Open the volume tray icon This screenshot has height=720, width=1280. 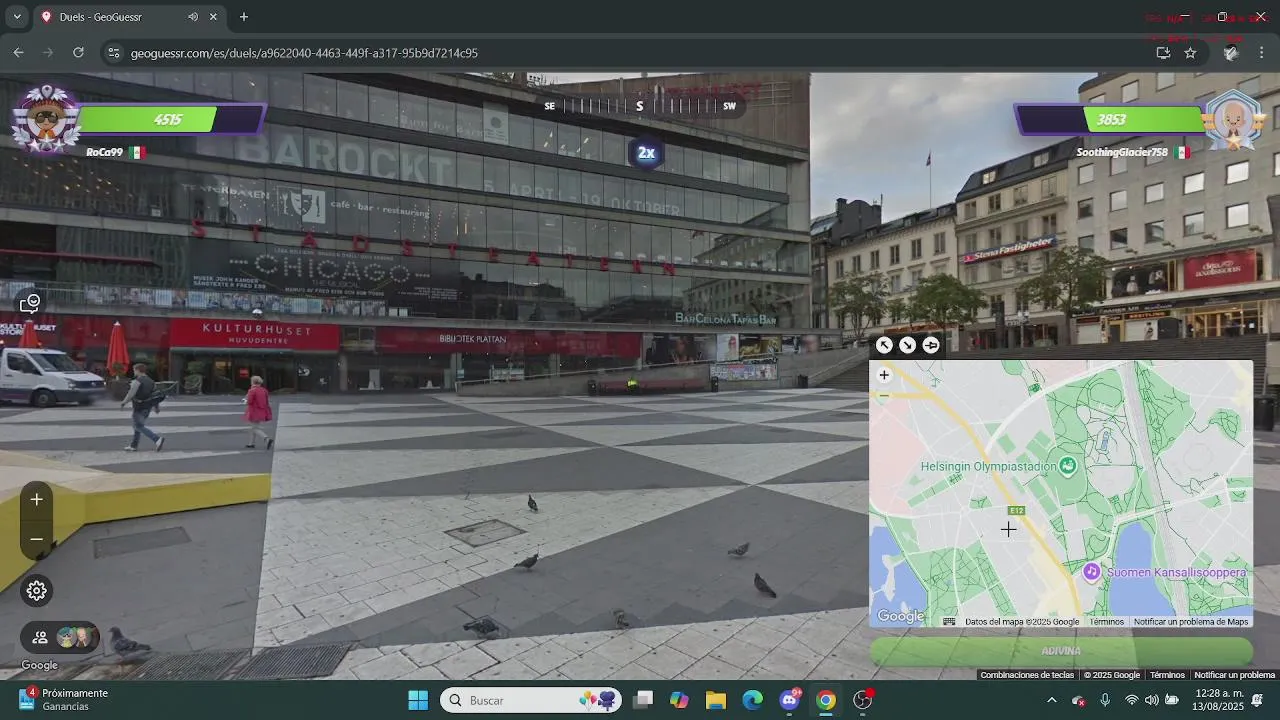1151,700
